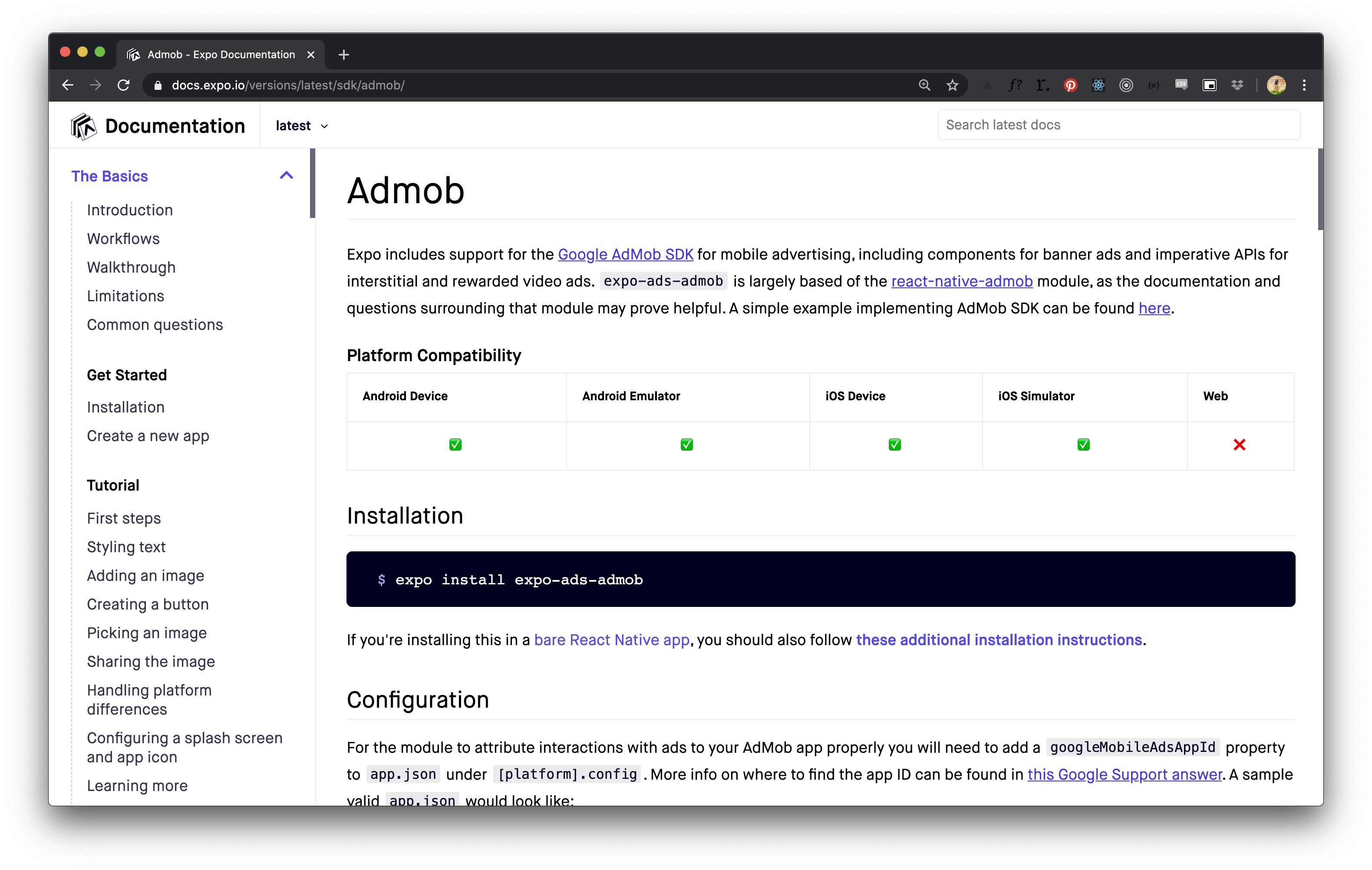Click the browser forward arrow

pyautogui.click(x=96, y=85)
